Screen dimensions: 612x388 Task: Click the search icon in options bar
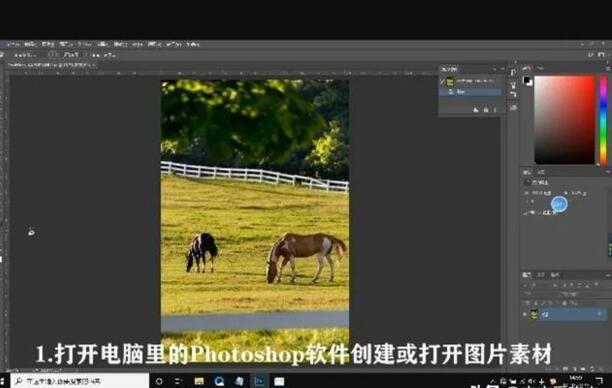coord(591,55)
